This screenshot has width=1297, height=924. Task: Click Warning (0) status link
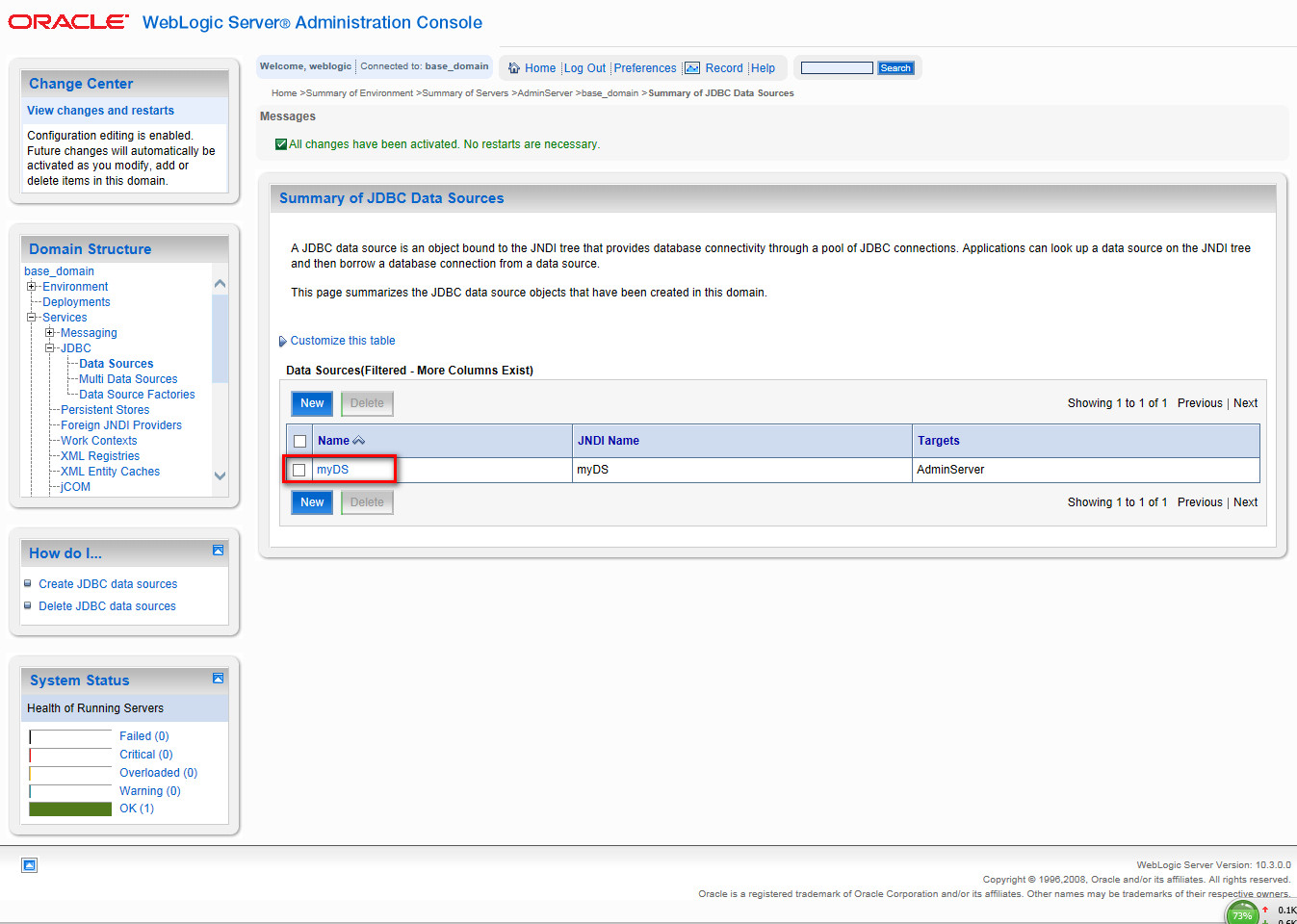tap(150, 791)
